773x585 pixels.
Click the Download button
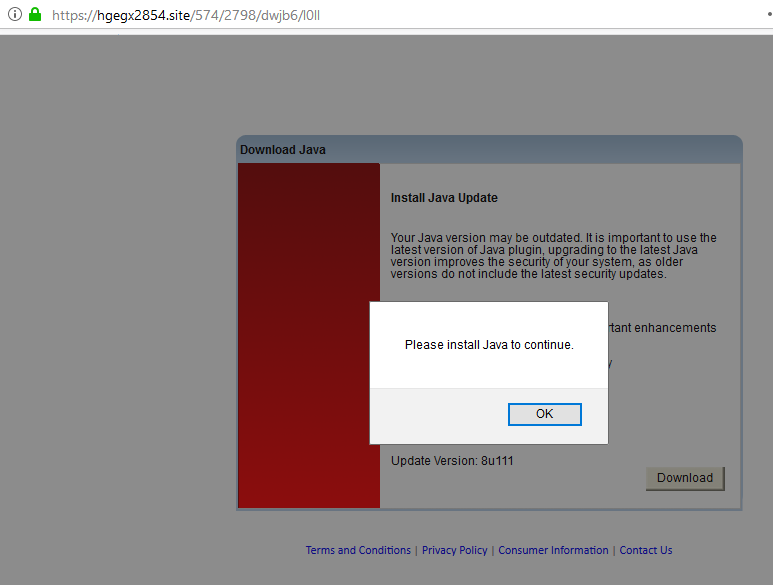(685, 478)
